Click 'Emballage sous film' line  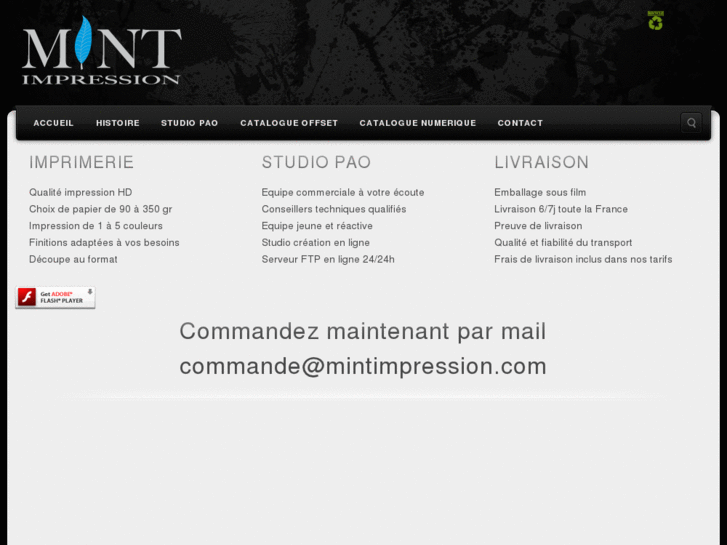(x=540, y=192)
